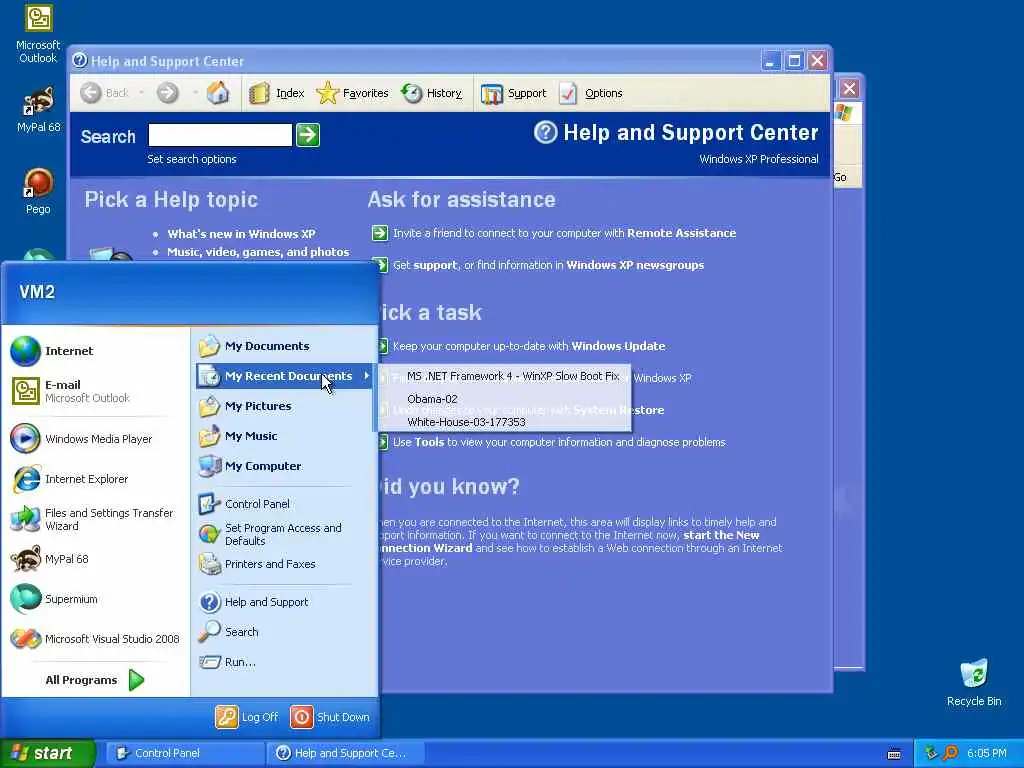Click Remote Assistance invitation link
1024x768 pixels.
564,233
